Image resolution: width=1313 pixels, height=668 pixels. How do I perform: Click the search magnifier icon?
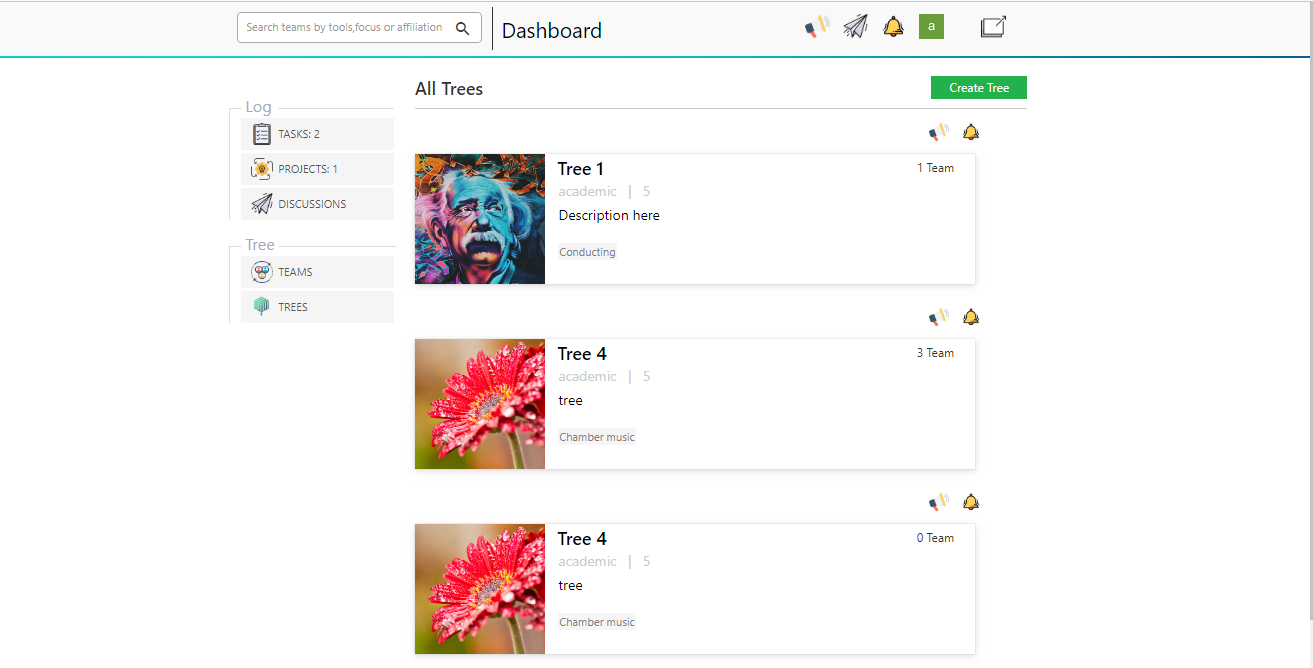tap(462, 28)
